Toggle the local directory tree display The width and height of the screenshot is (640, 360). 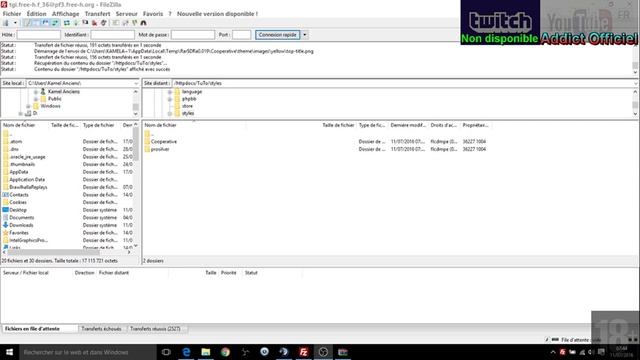tap(36, 23)
